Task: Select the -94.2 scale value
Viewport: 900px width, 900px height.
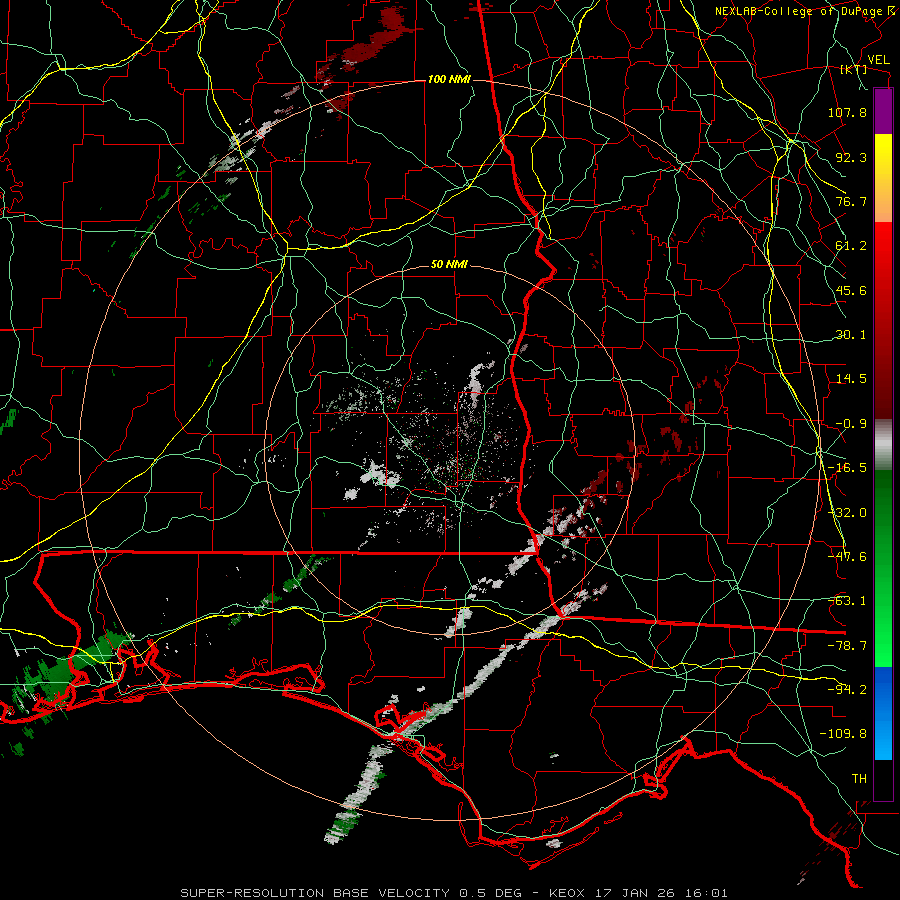Action: click(847, 690)
